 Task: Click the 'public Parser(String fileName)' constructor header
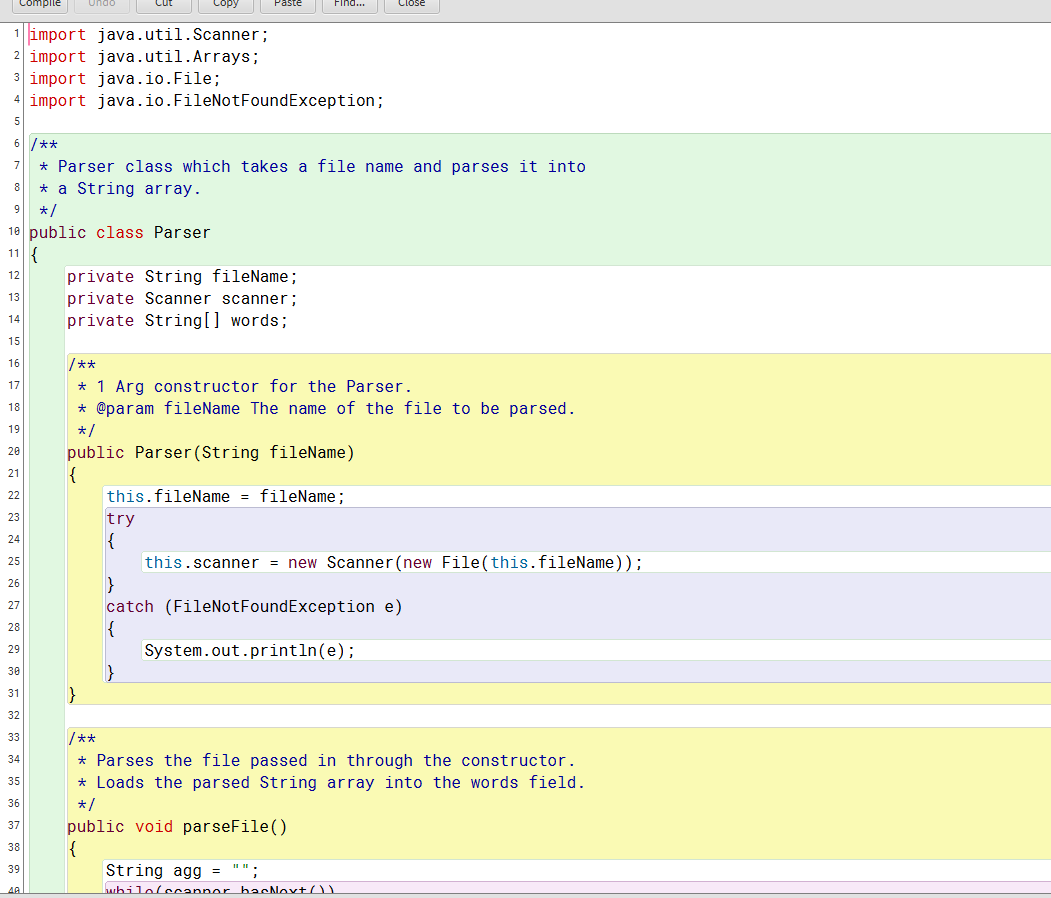210,453
